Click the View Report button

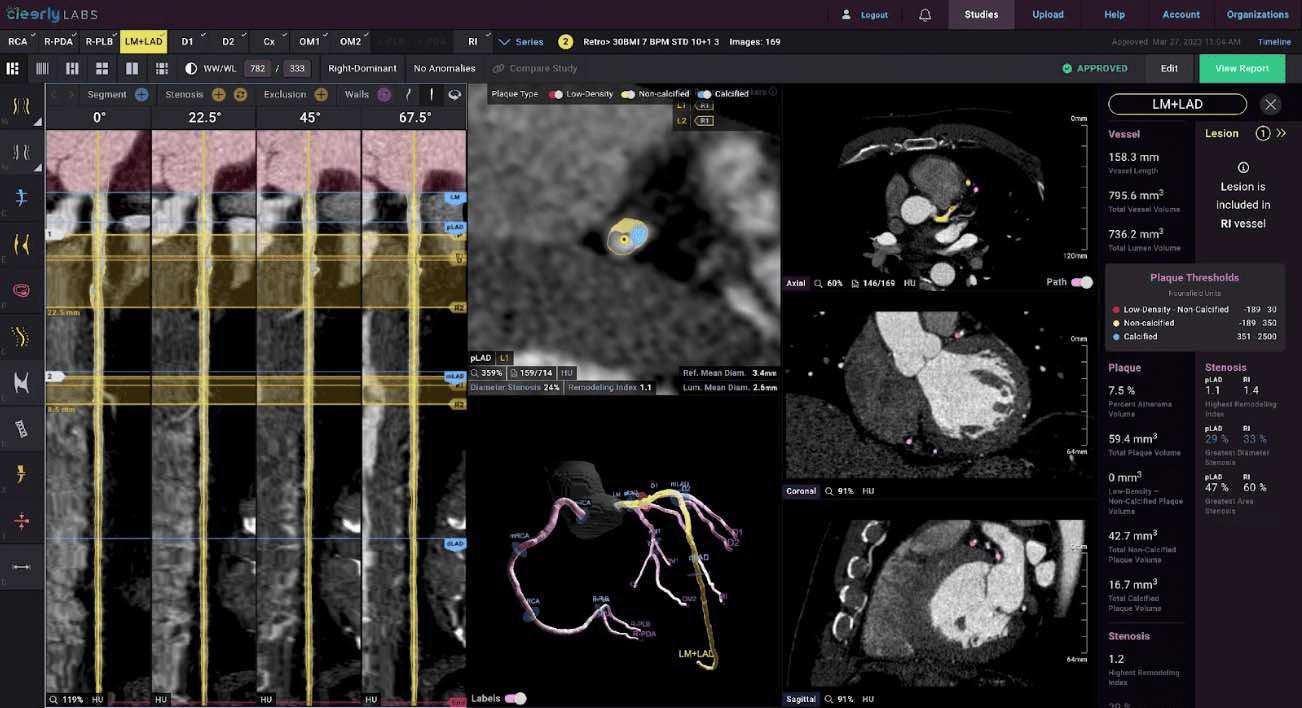click(x=1242, y=68)
